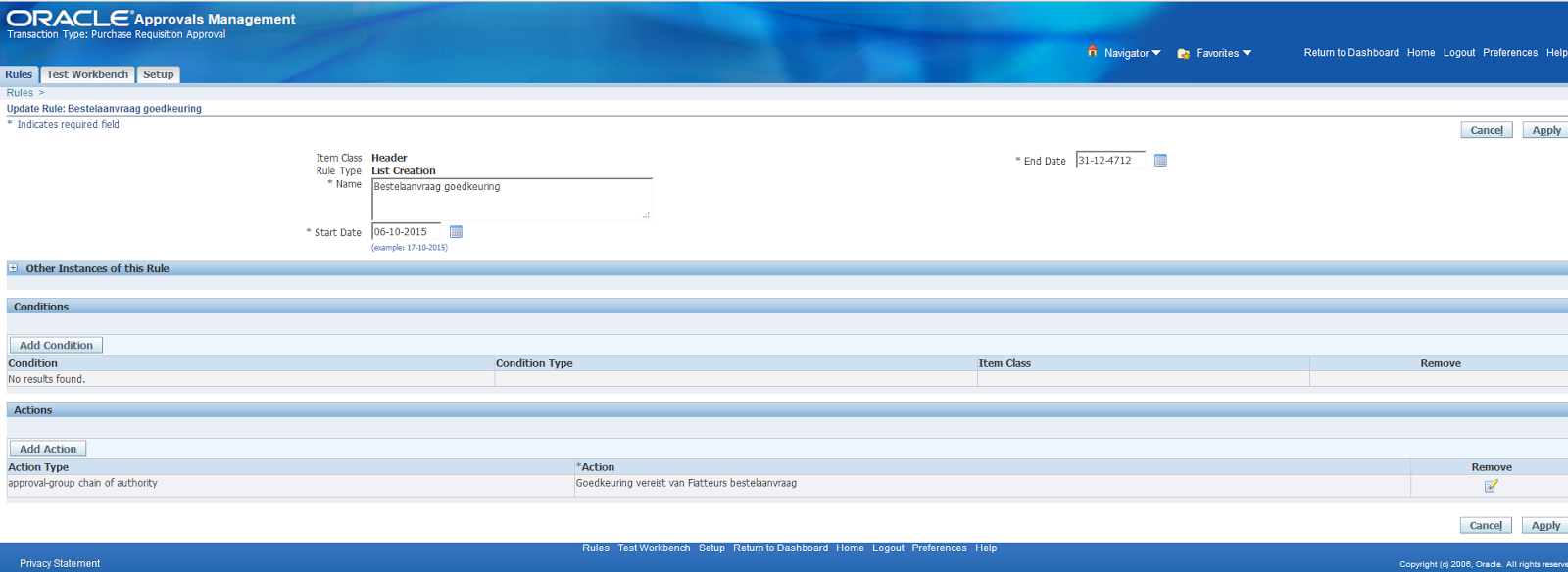This screenshot has width=1568, height=572.
Task: Click the top Apply button
Action: click(x=1546, y=130)
